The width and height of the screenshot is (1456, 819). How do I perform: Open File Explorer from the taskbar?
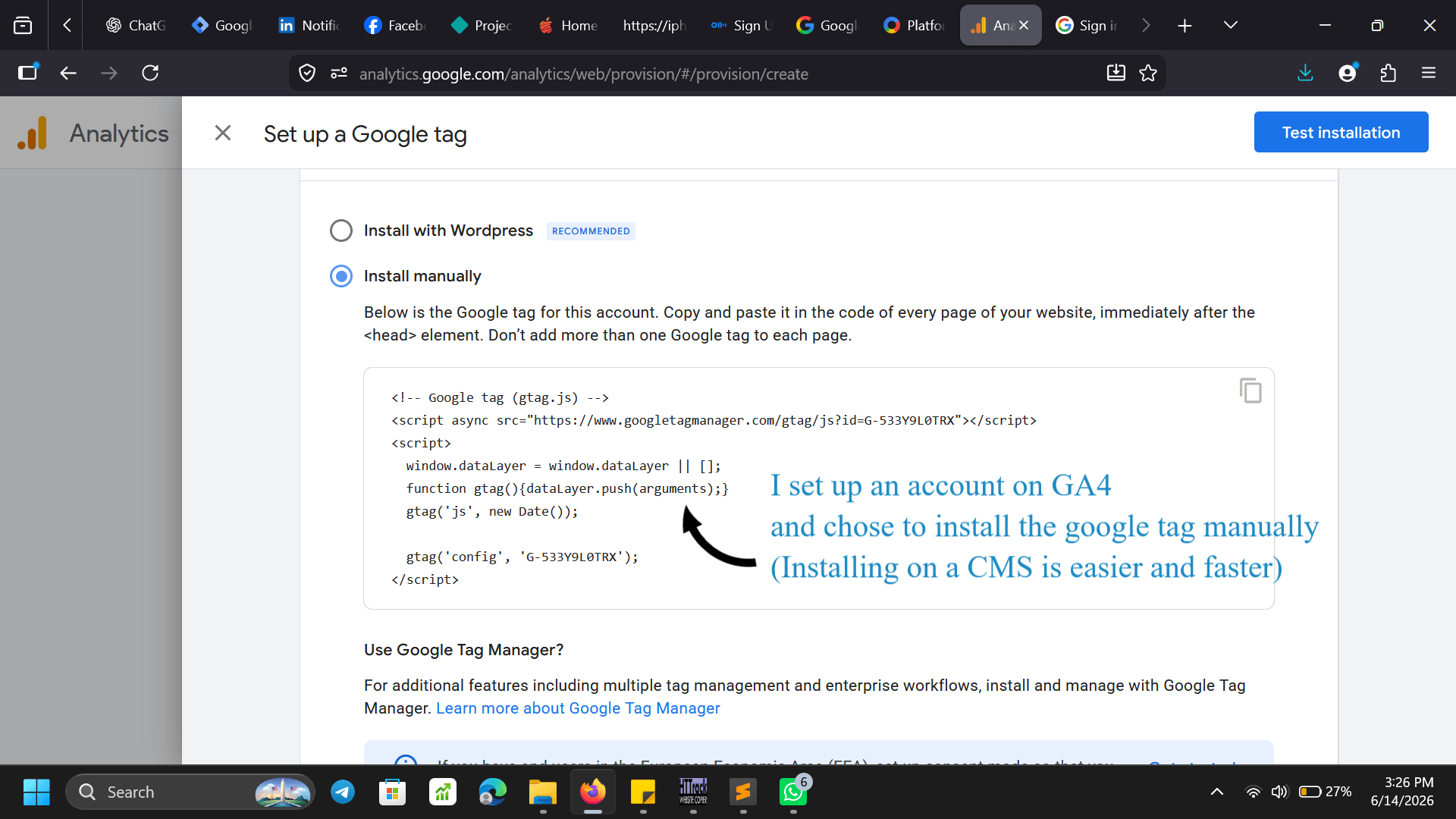click(x=543, y=792)
